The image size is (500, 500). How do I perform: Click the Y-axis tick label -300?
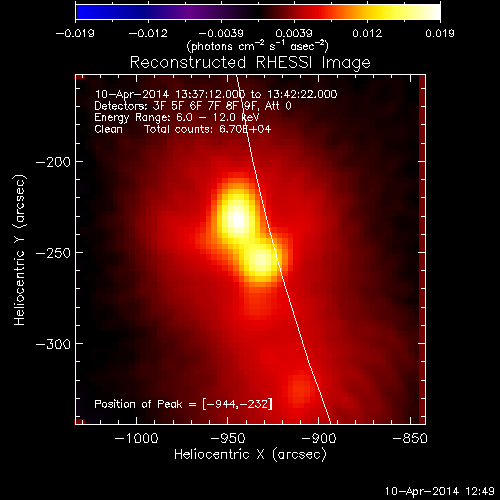[x=53, y=344]
